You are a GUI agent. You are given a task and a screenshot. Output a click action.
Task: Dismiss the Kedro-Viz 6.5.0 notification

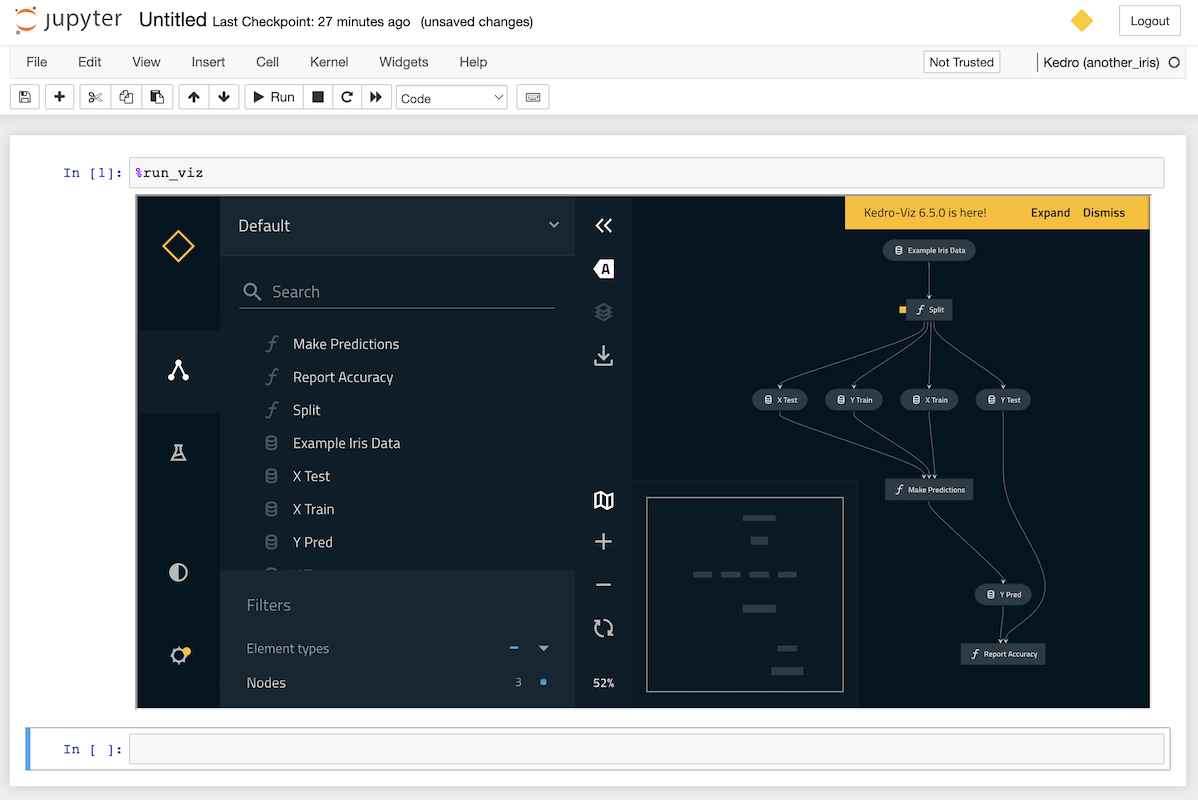tap(1103, 212)
